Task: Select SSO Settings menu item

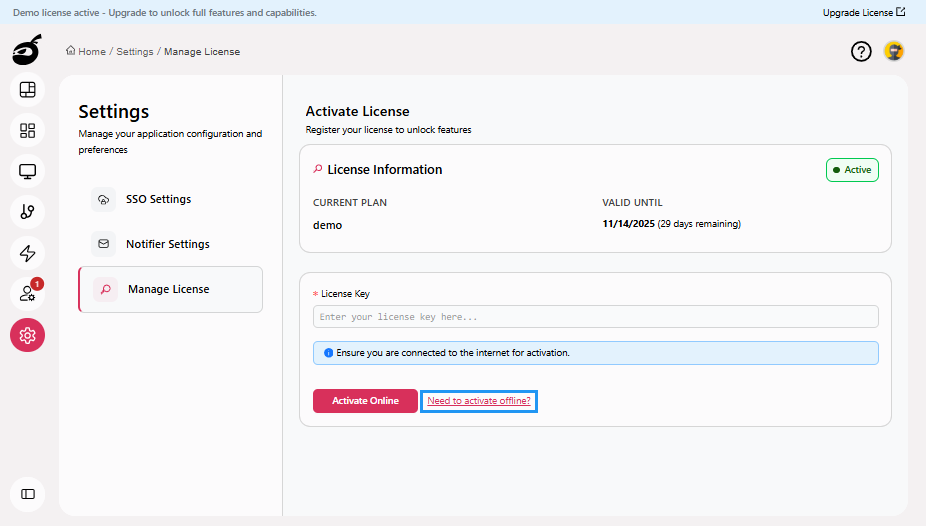Action: [x=171, y=200]
